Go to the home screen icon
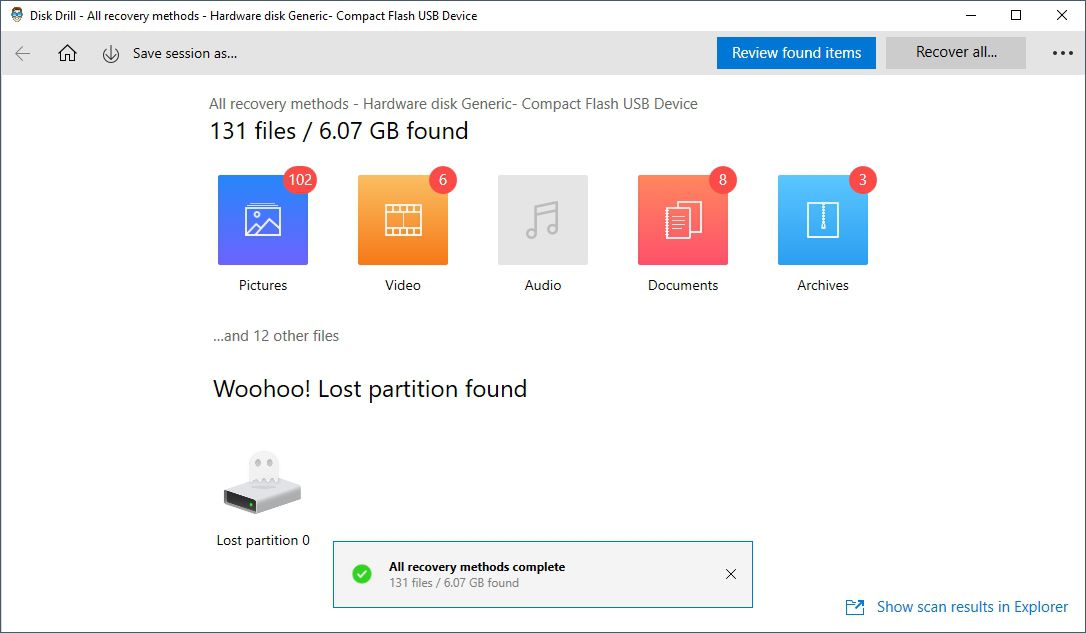Screen dimensions: 1086x633 click(x=67, y=54)
